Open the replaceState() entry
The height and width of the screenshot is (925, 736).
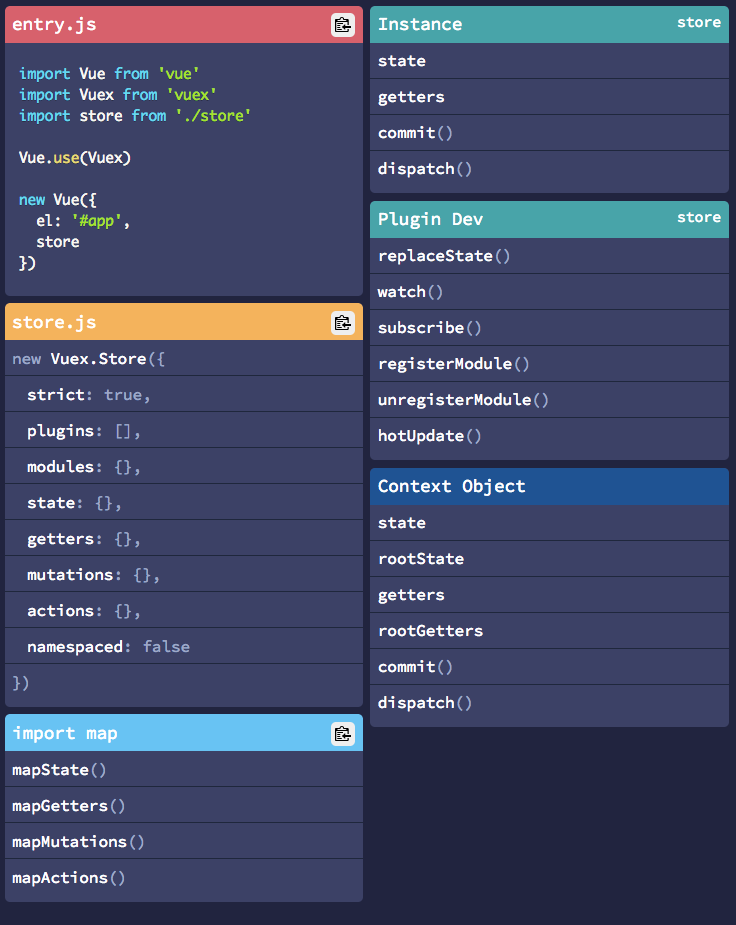click(549, 256)
